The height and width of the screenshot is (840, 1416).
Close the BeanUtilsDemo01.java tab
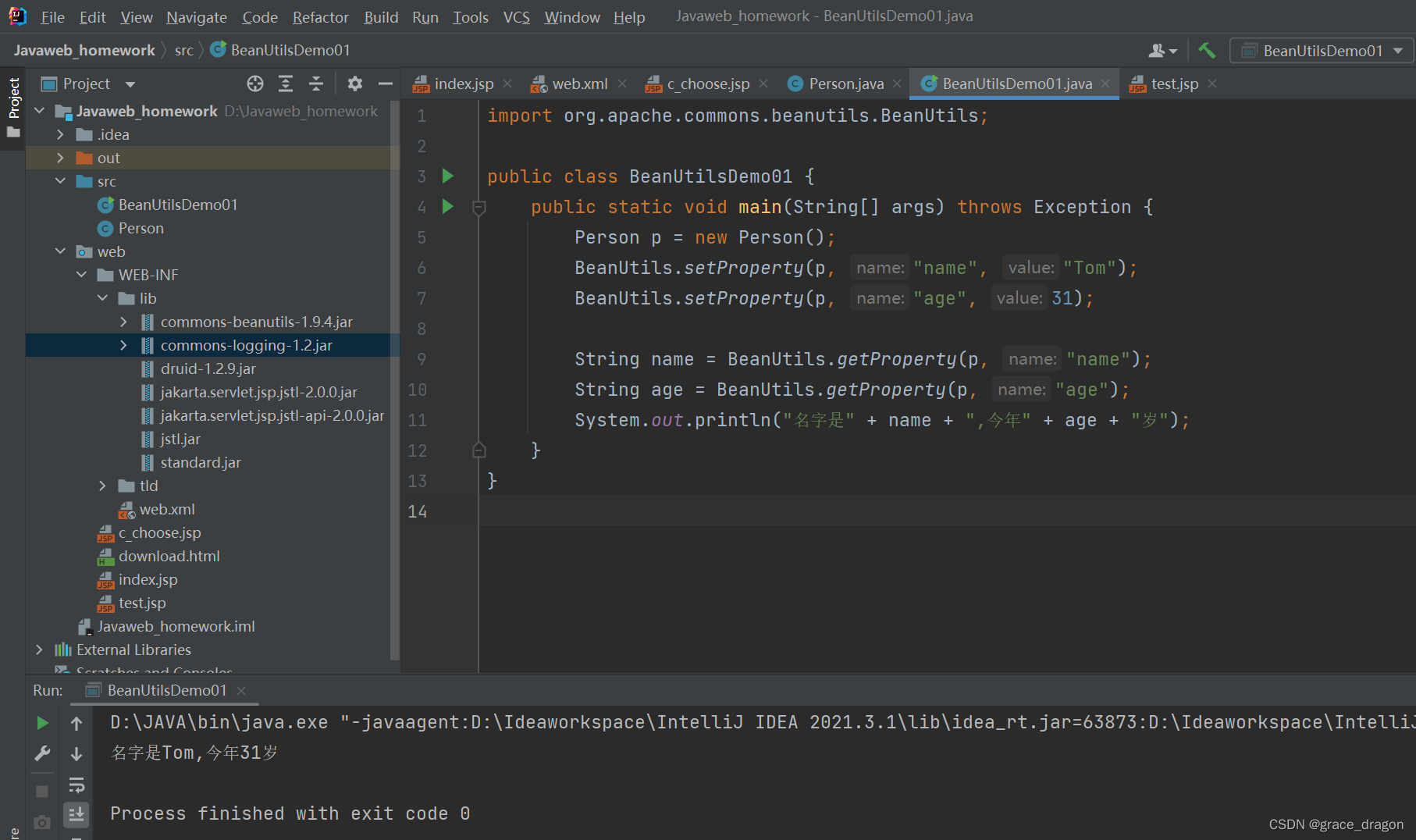[x=1105, y=84]
